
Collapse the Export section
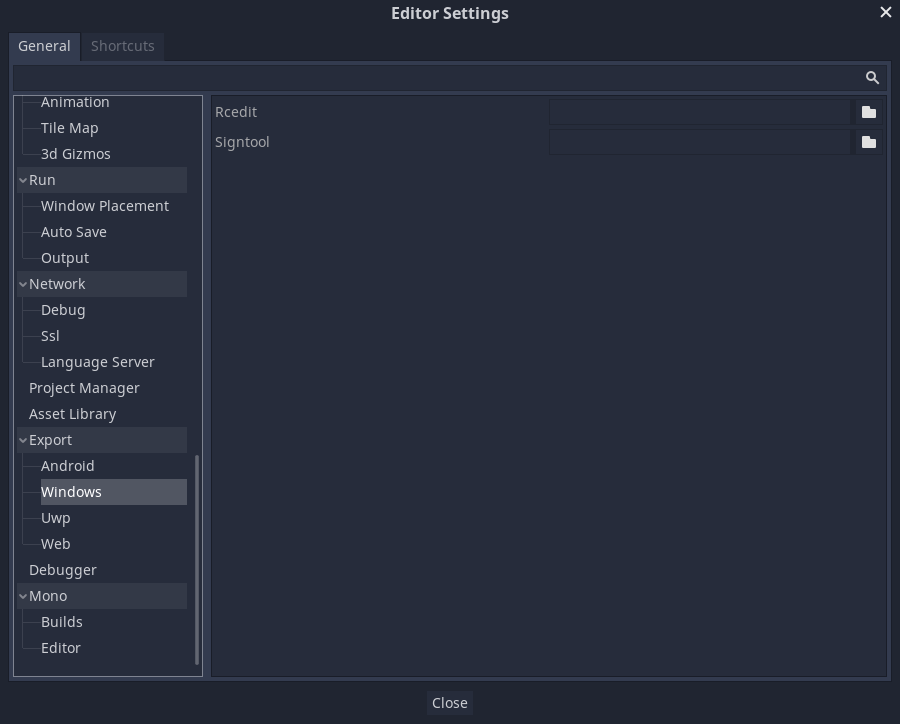click(22, 440)
